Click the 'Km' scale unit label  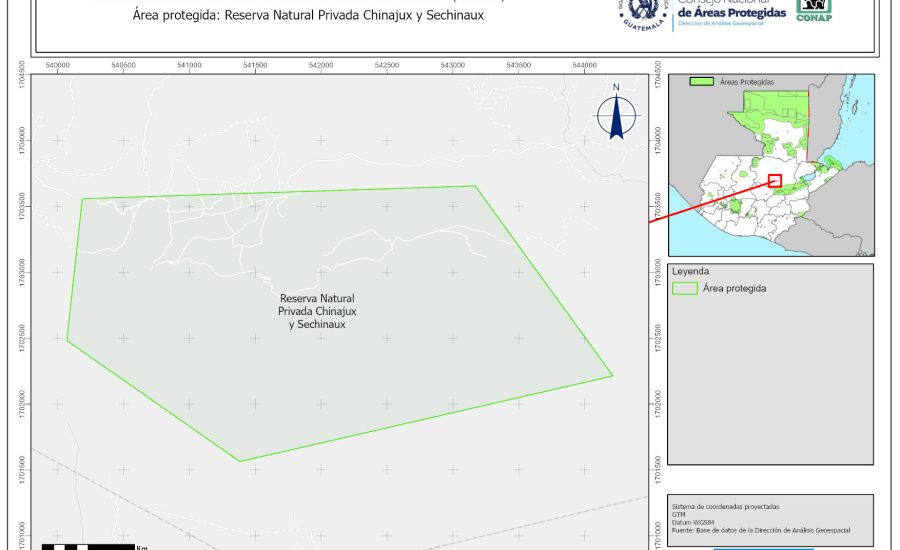point(142,546)
